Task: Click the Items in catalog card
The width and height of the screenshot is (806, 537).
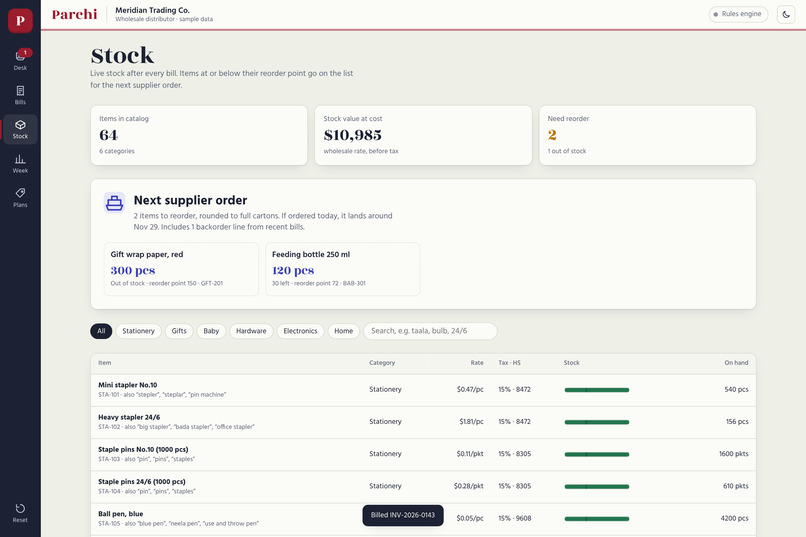Action: (x=199, y=135)
